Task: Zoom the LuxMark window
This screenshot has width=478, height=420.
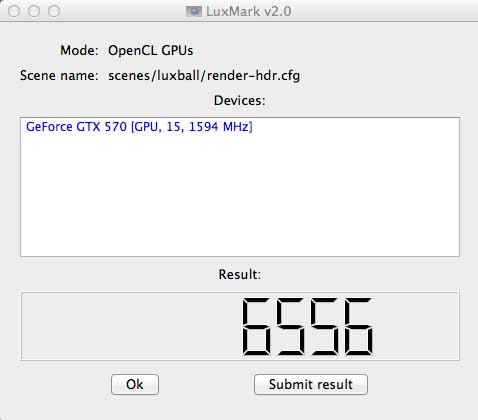Action: pyautogui.click(x=54, y=11)
